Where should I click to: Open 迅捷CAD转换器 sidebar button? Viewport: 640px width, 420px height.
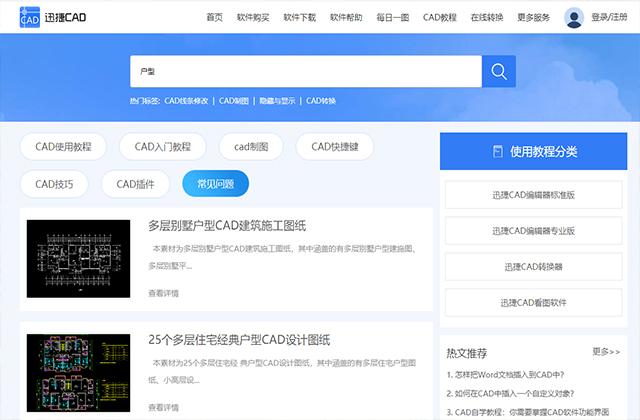coord(533,267)
